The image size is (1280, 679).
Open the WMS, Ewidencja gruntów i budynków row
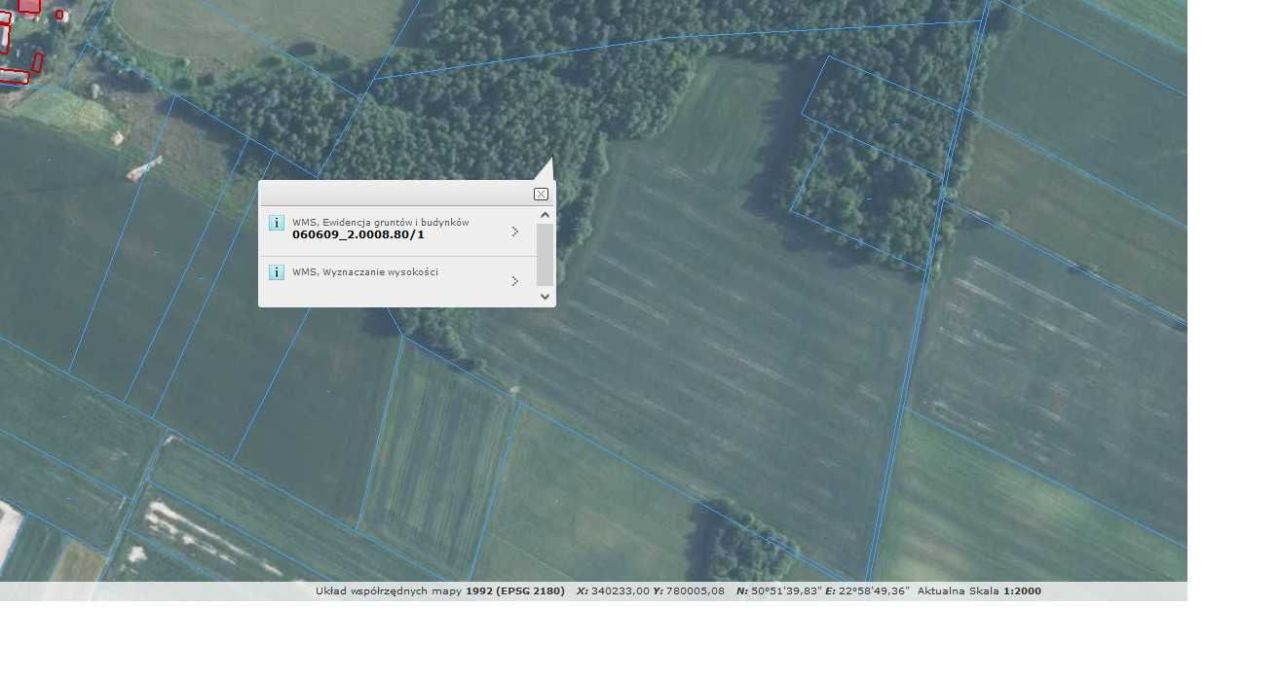(x=398, y=231)
